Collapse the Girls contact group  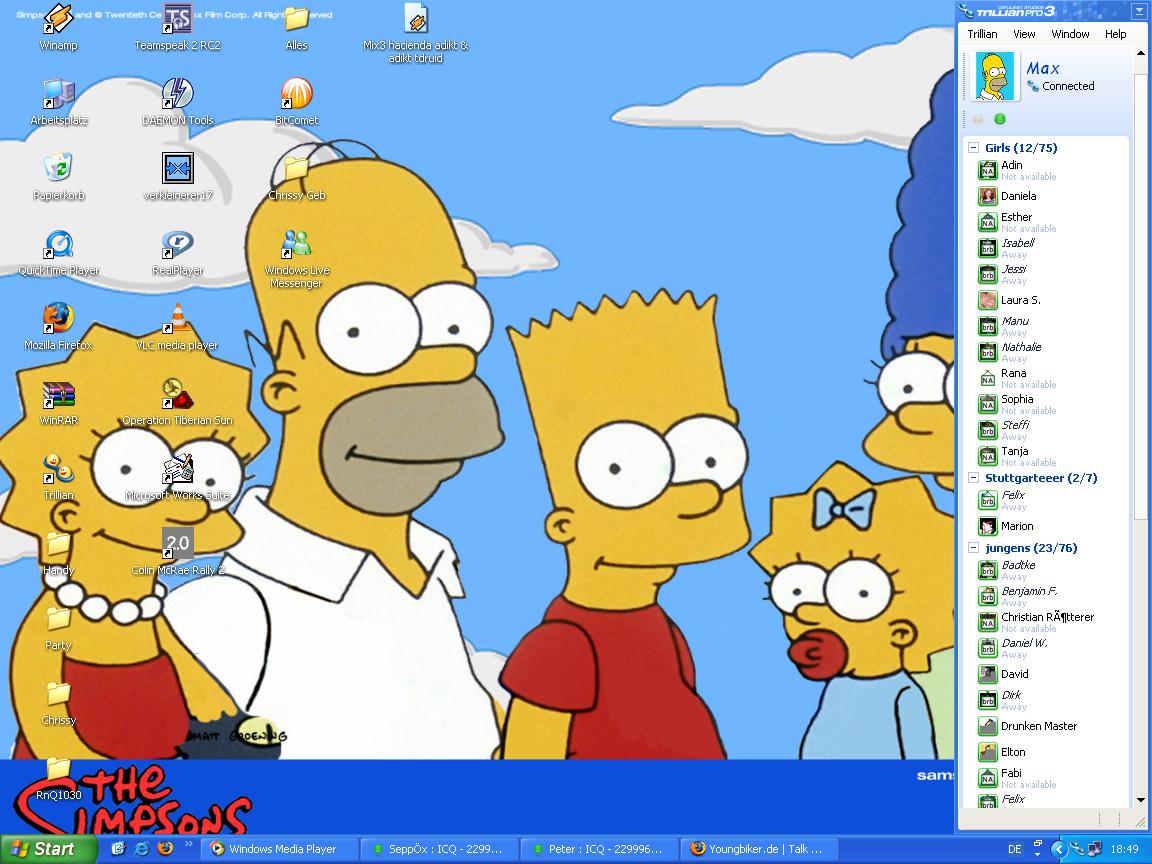coord(973,148)
